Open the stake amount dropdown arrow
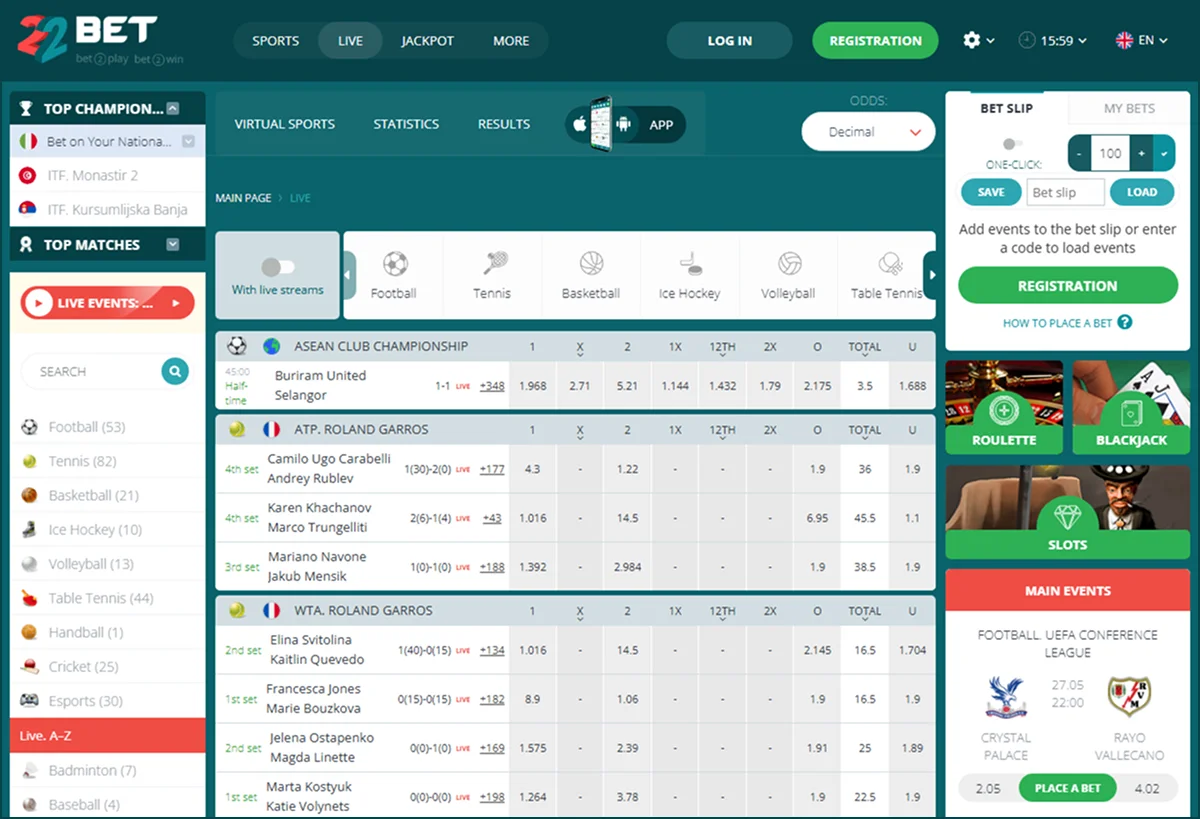The width and height of the screenshot is (1200, 819). click(1165, 154)
